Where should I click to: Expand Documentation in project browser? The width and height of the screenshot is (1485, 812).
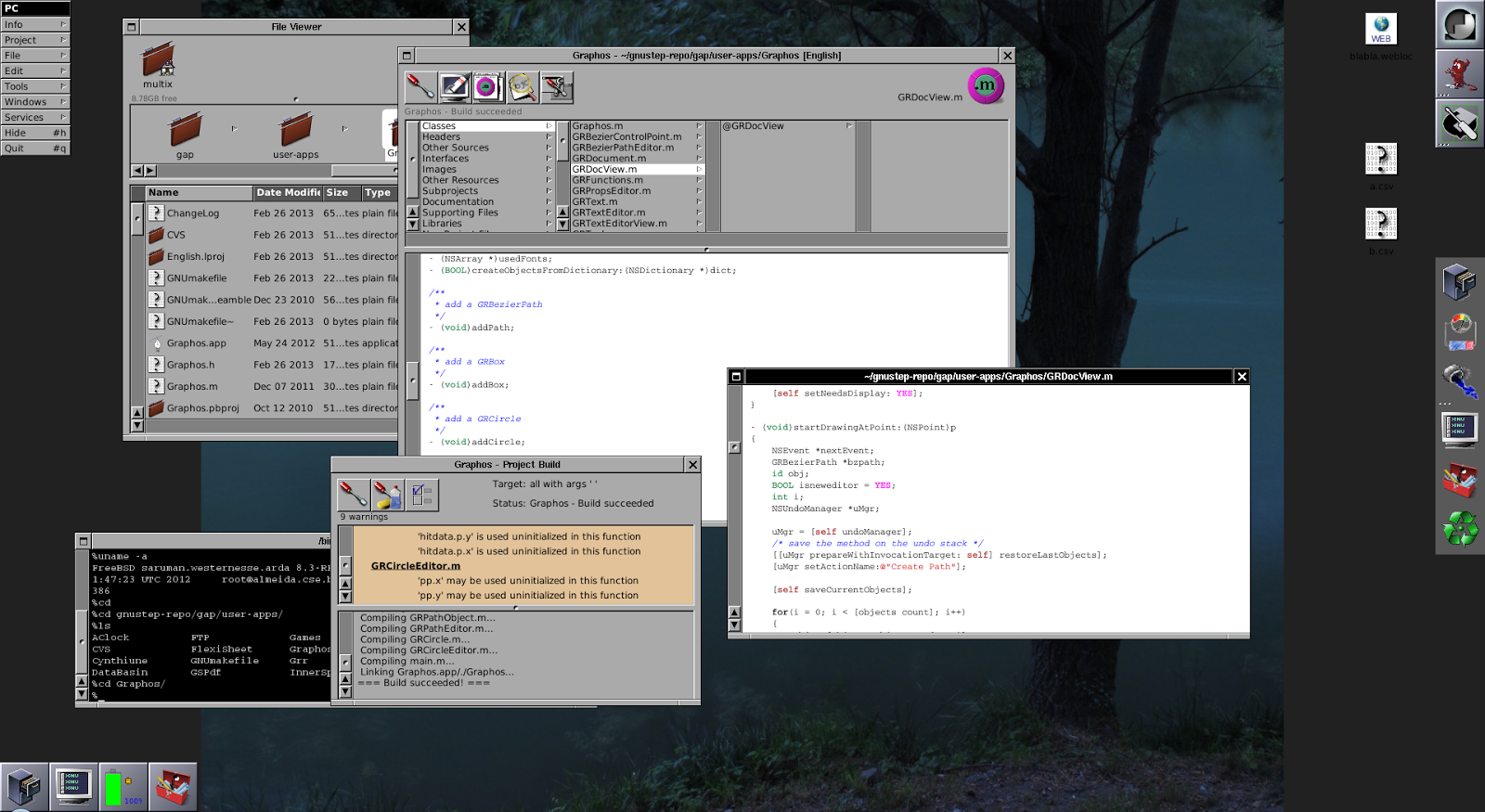(486, 202)
